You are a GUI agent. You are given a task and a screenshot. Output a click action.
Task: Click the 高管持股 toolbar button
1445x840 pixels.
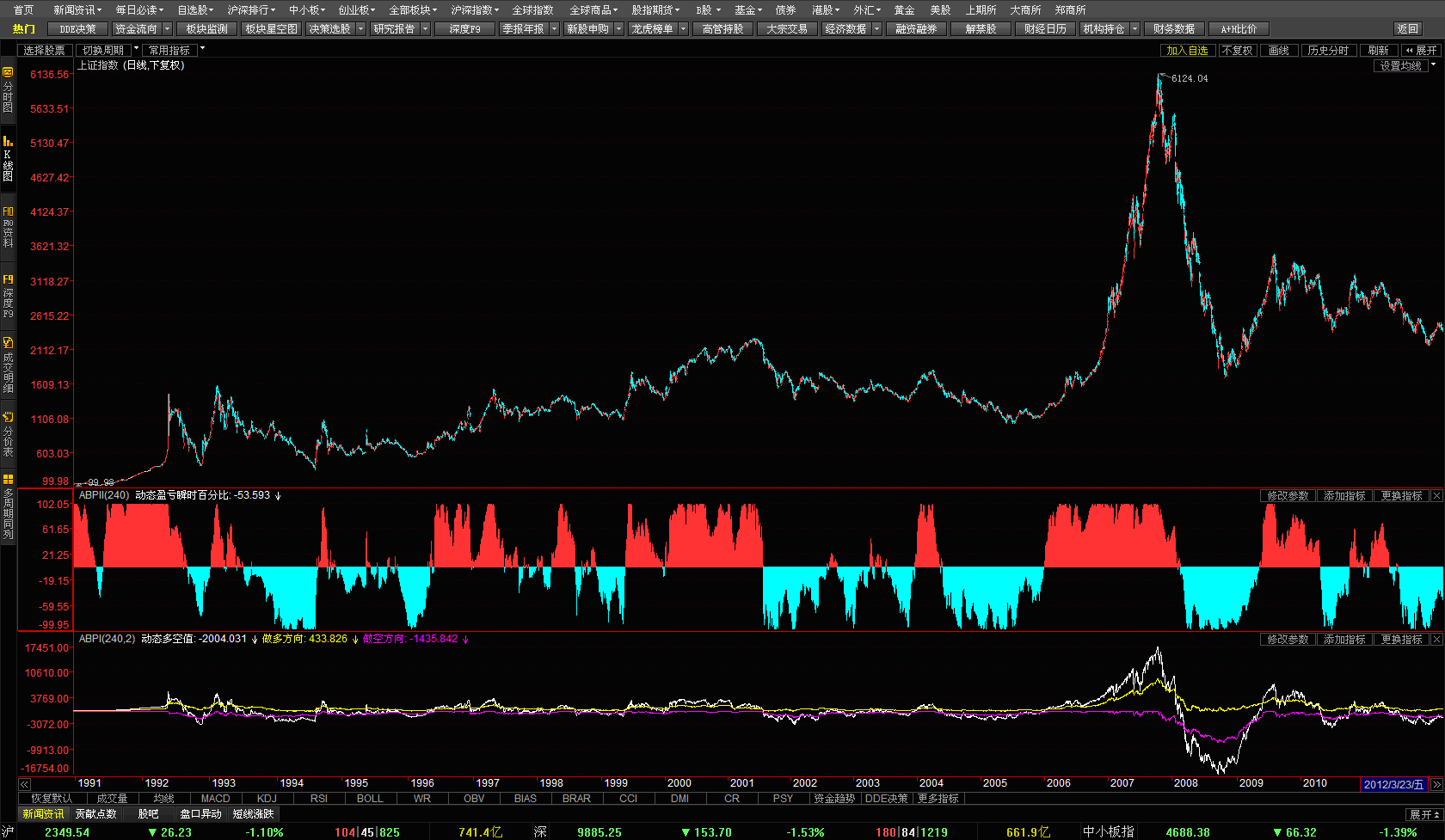coord(722,29)
